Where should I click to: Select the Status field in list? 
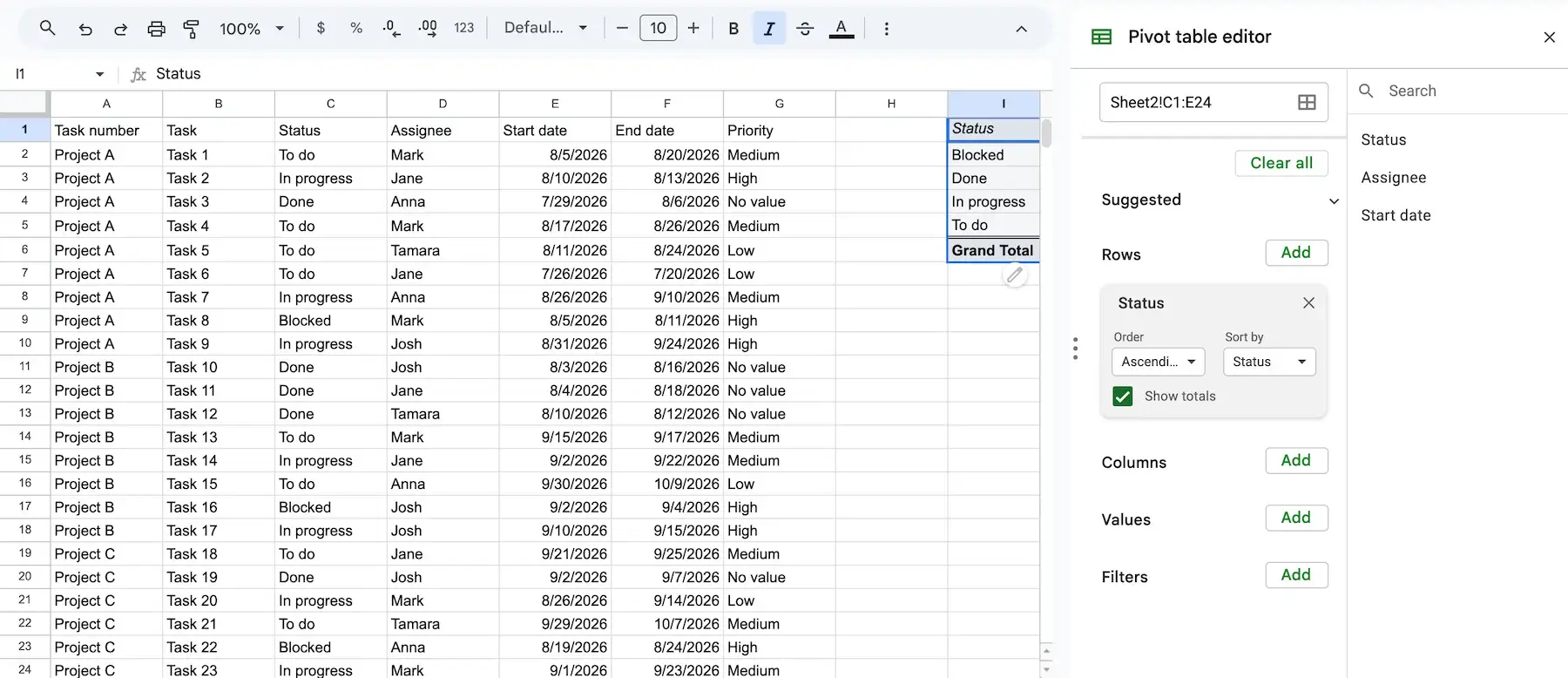coord(1383,139)
